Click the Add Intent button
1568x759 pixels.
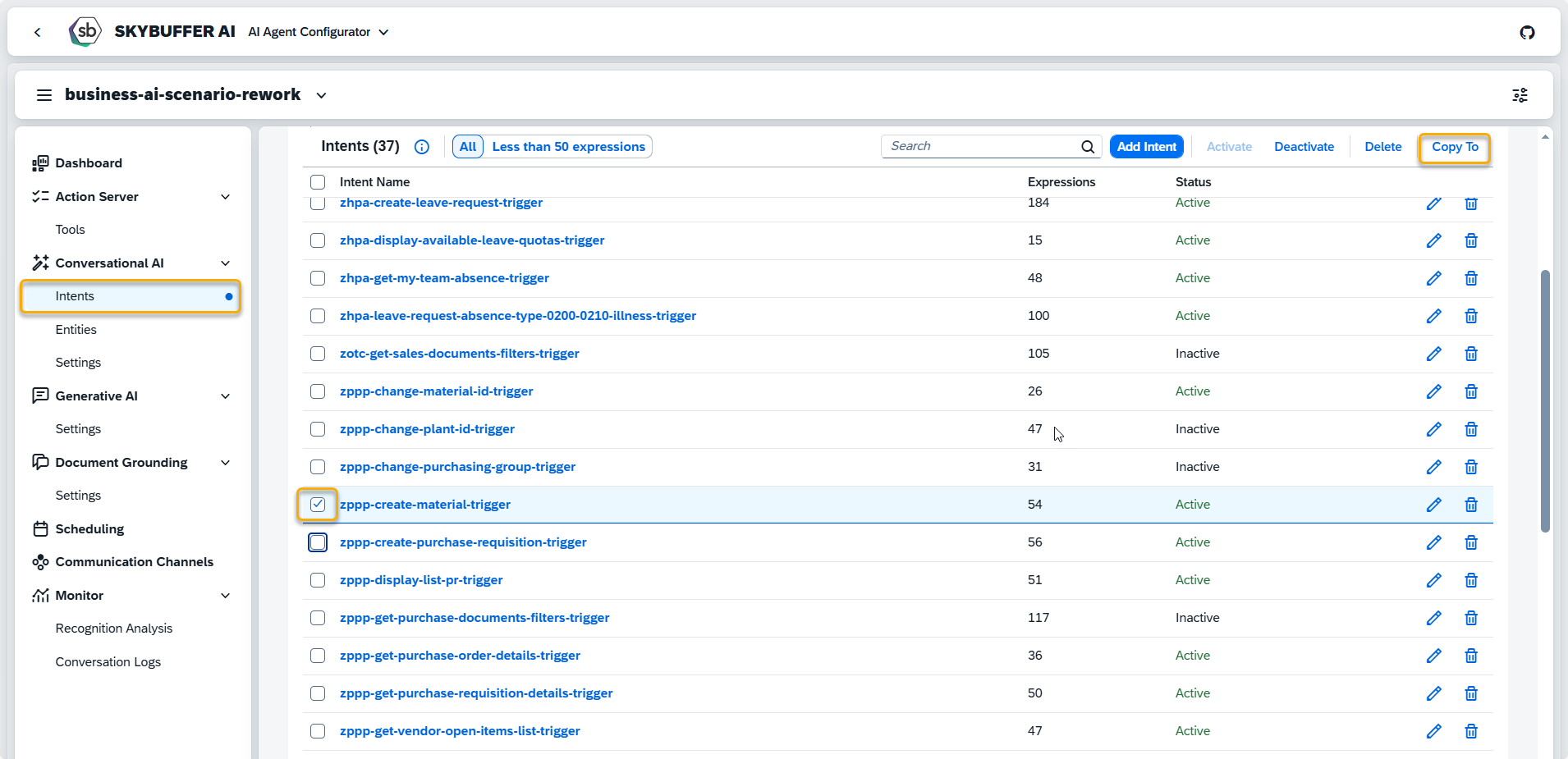point(1146,147)
